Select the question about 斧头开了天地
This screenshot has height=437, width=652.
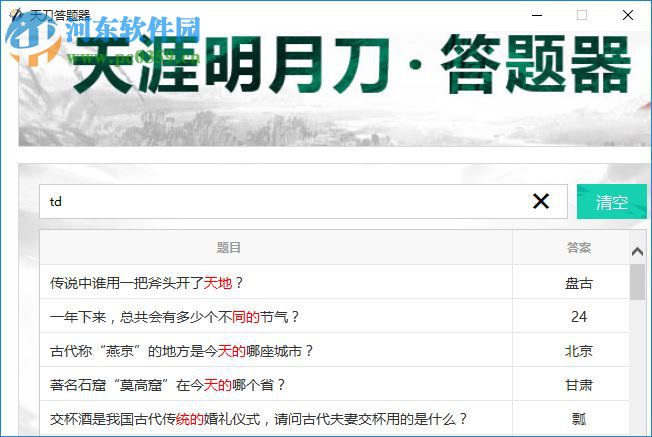(276, 283)
